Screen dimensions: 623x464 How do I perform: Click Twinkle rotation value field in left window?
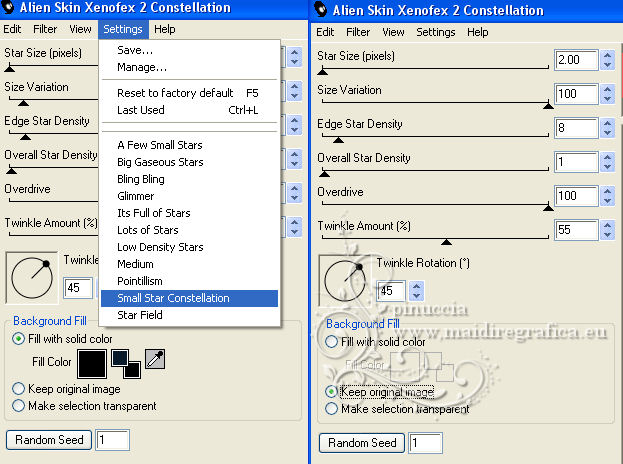78,288
